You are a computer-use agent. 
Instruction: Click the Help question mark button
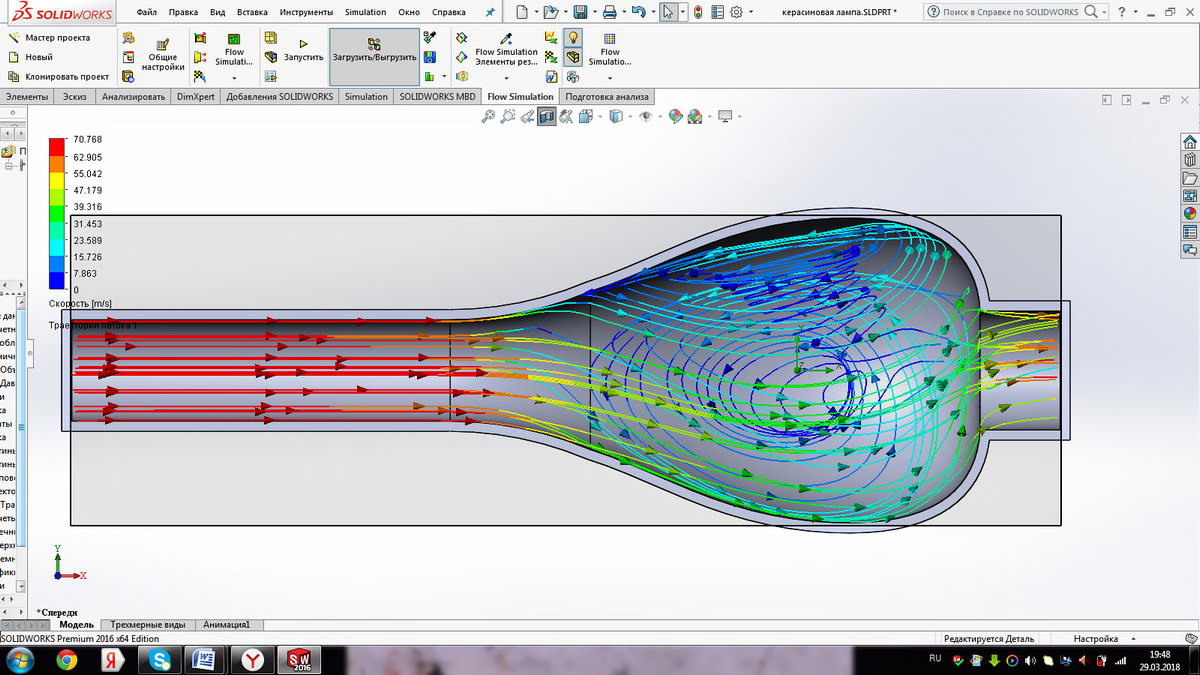(x=1123, y=12)
